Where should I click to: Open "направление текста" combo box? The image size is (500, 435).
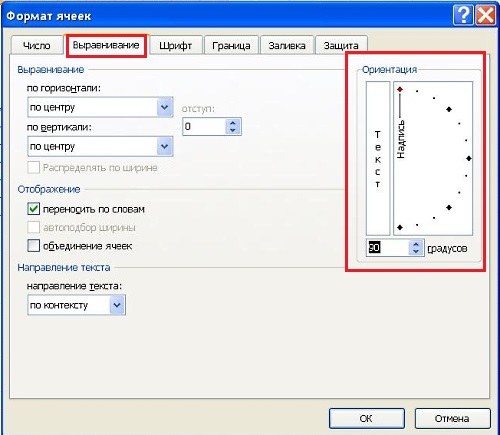click(76, 305)
